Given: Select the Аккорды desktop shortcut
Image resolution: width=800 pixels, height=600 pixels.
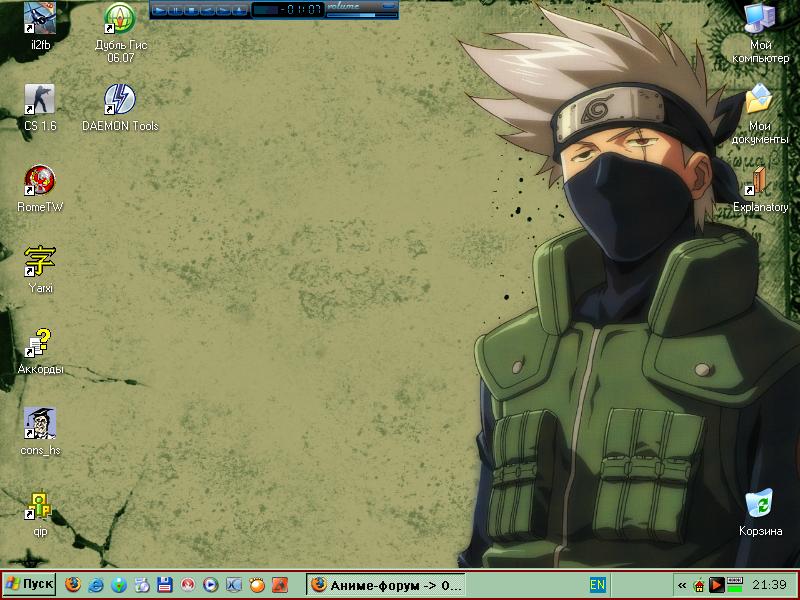Looking at the screenshot, I should [40, 351].
